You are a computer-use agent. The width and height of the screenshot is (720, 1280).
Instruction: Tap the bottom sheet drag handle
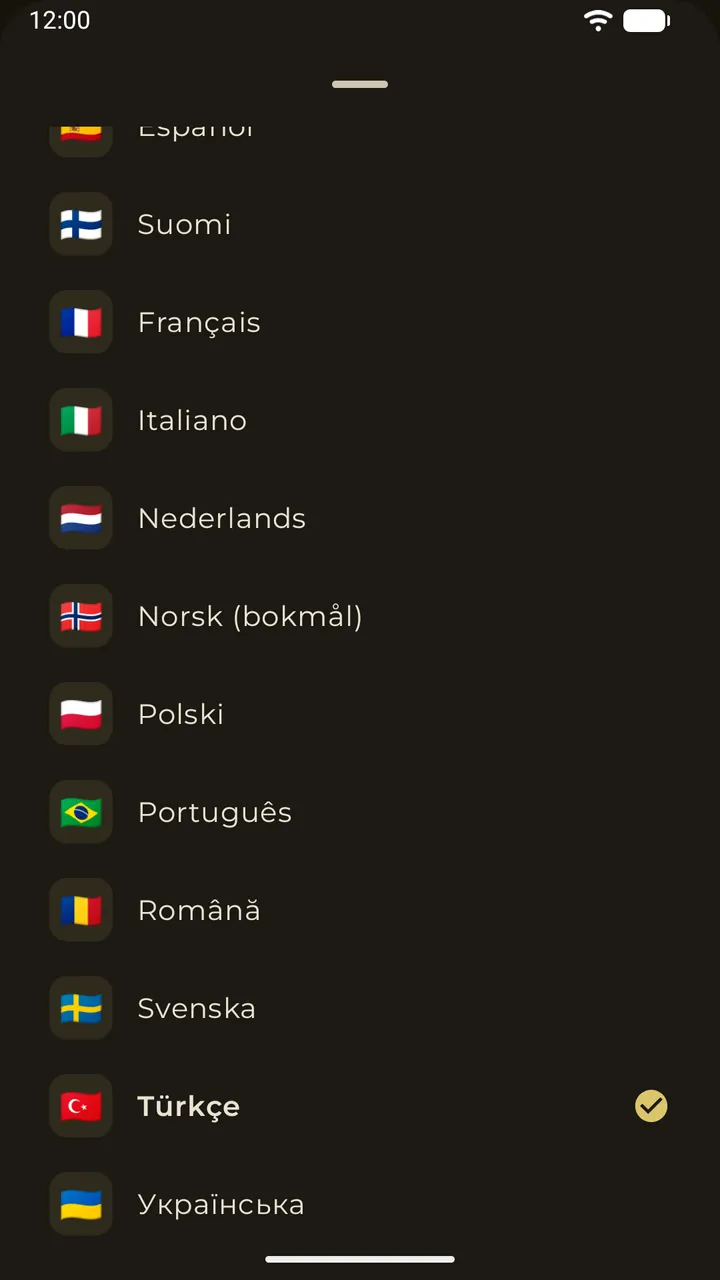(360, 84)
